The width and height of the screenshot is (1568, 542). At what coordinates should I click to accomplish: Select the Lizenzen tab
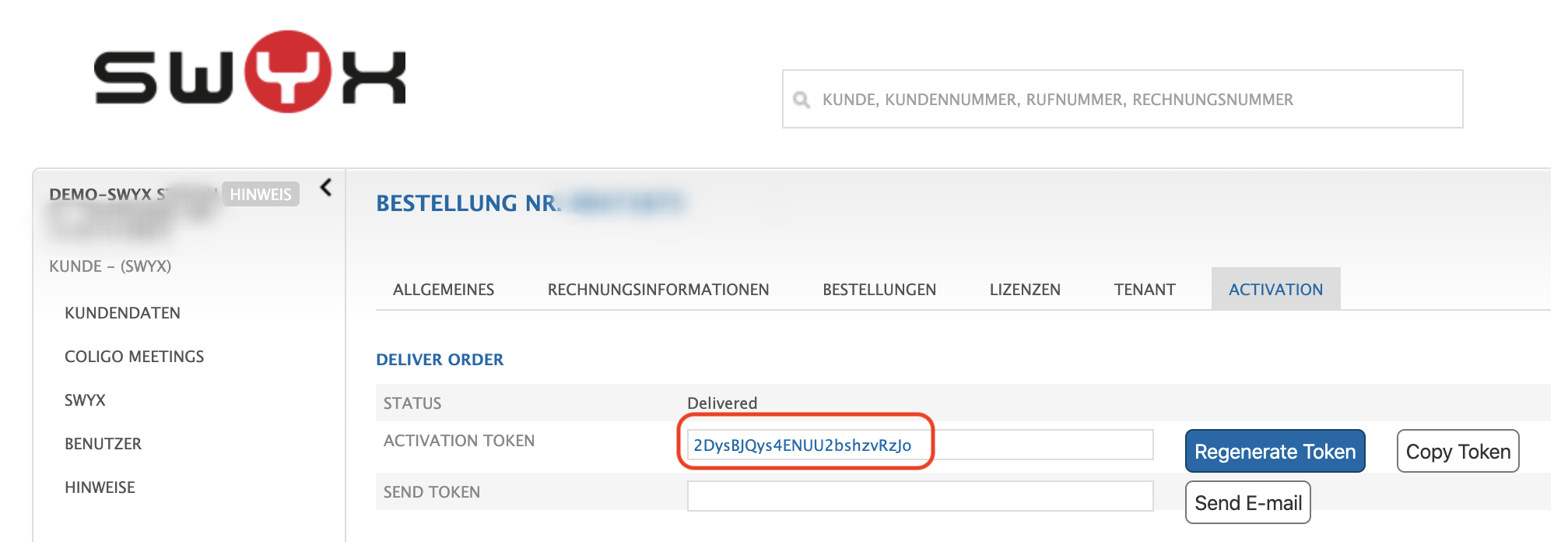[x=1025, y=290]
